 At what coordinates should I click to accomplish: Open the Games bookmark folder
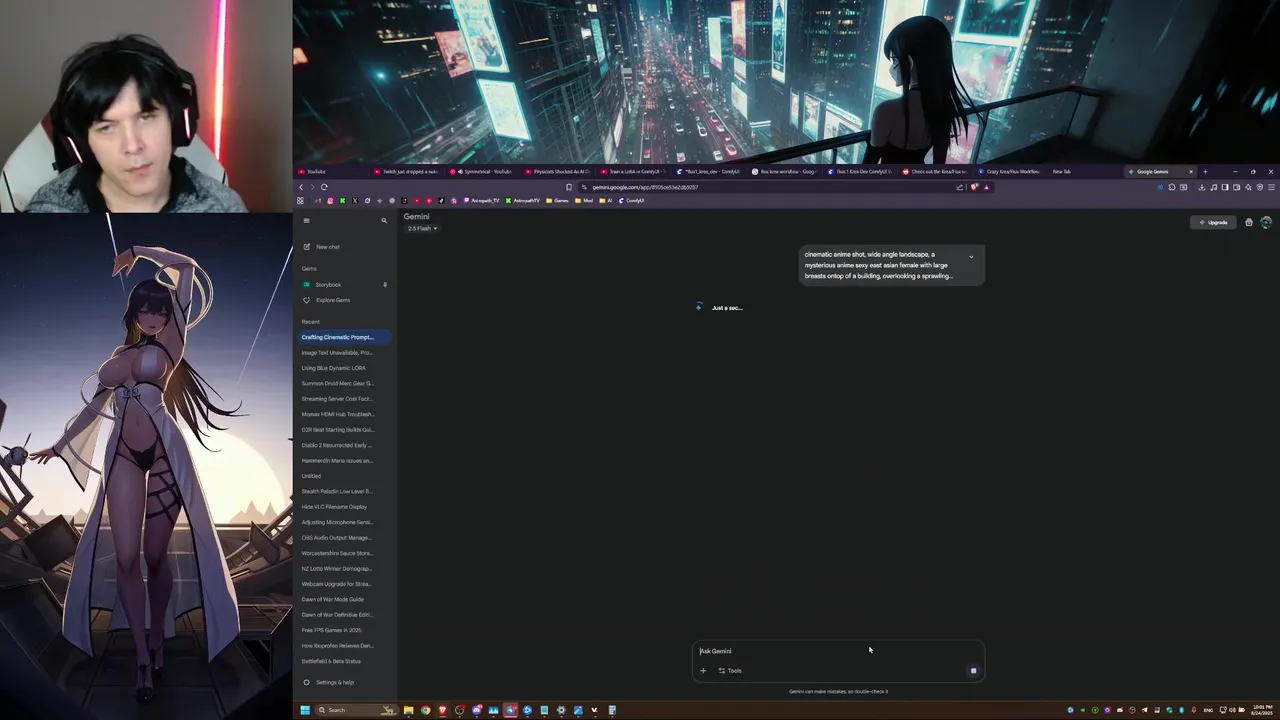point(558,200)
